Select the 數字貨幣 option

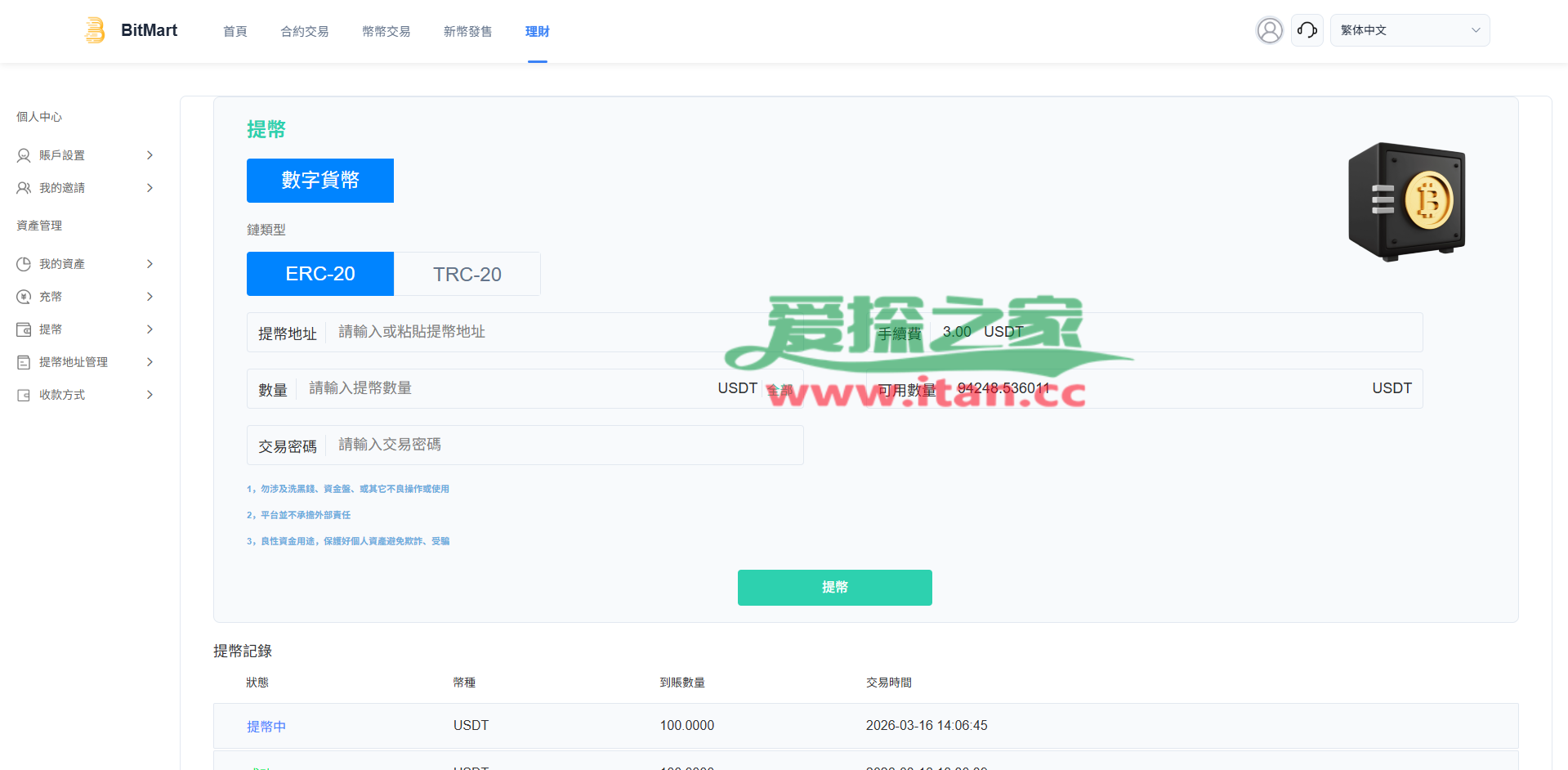319,181
